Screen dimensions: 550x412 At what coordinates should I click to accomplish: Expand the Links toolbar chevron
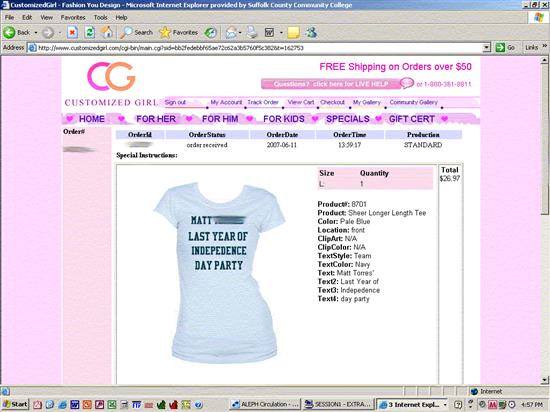point(544,46)
